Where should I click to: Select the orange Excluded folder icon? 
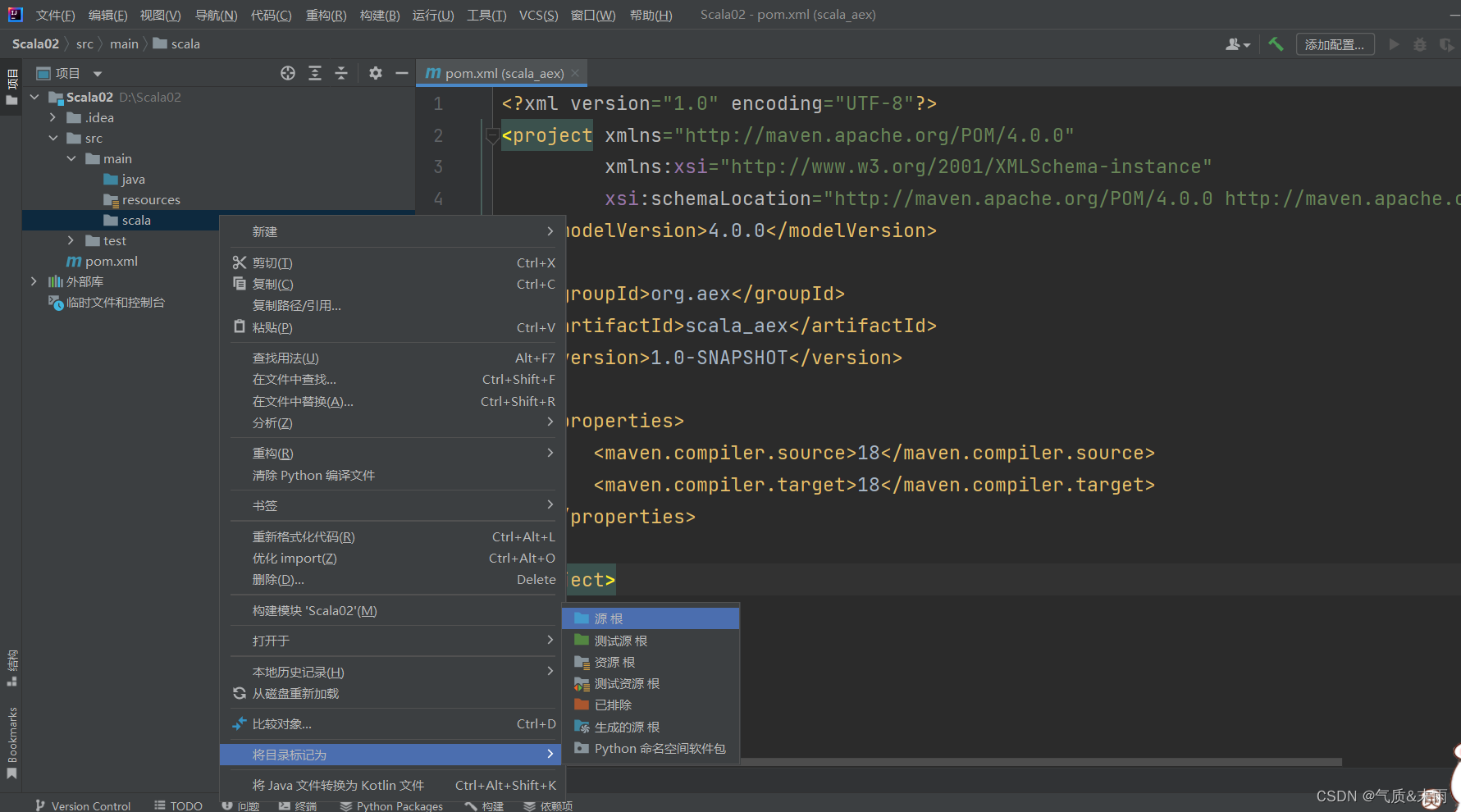tap(582, 705)
